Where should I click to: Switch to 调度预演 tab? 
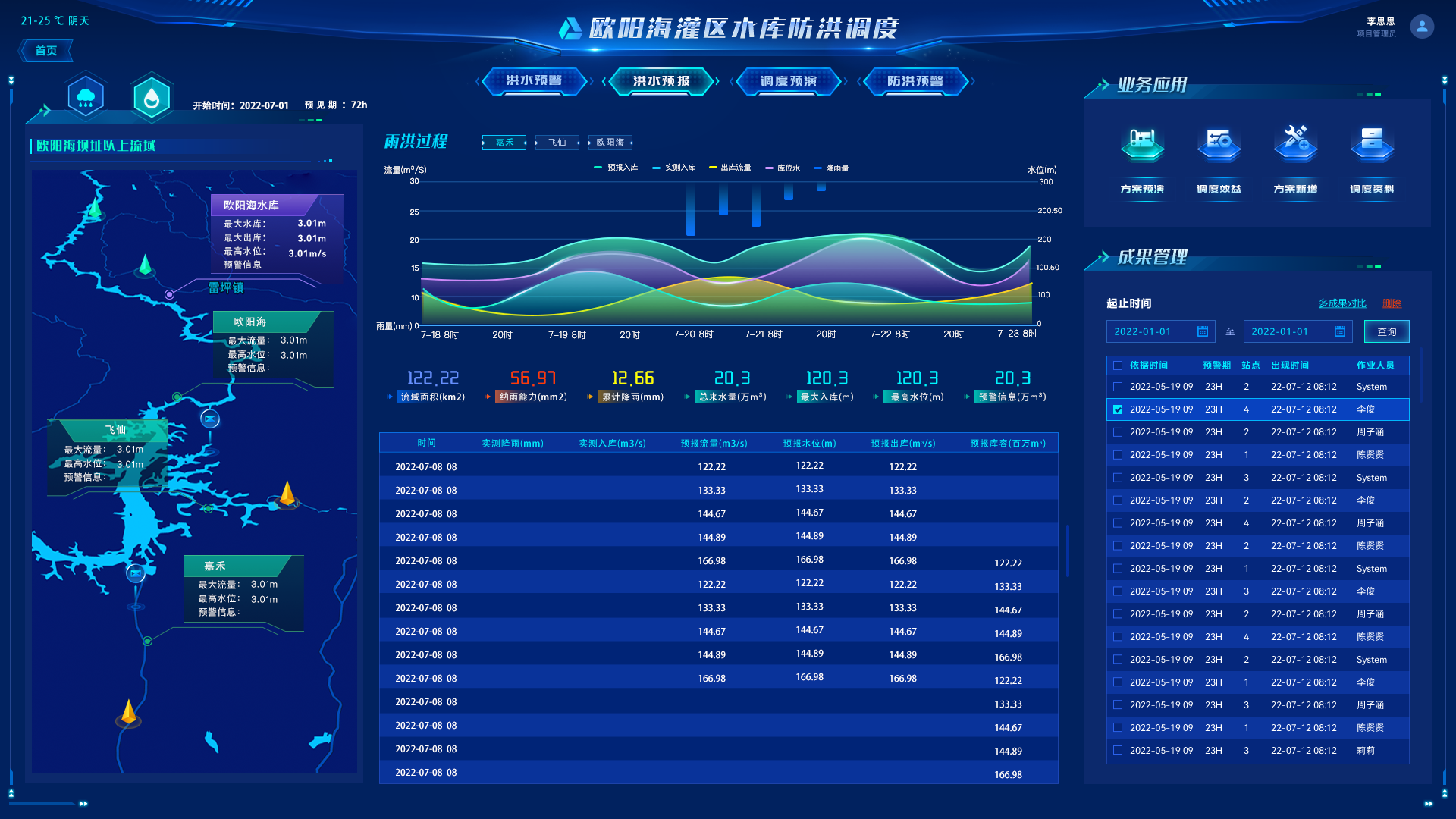(789, 81)
